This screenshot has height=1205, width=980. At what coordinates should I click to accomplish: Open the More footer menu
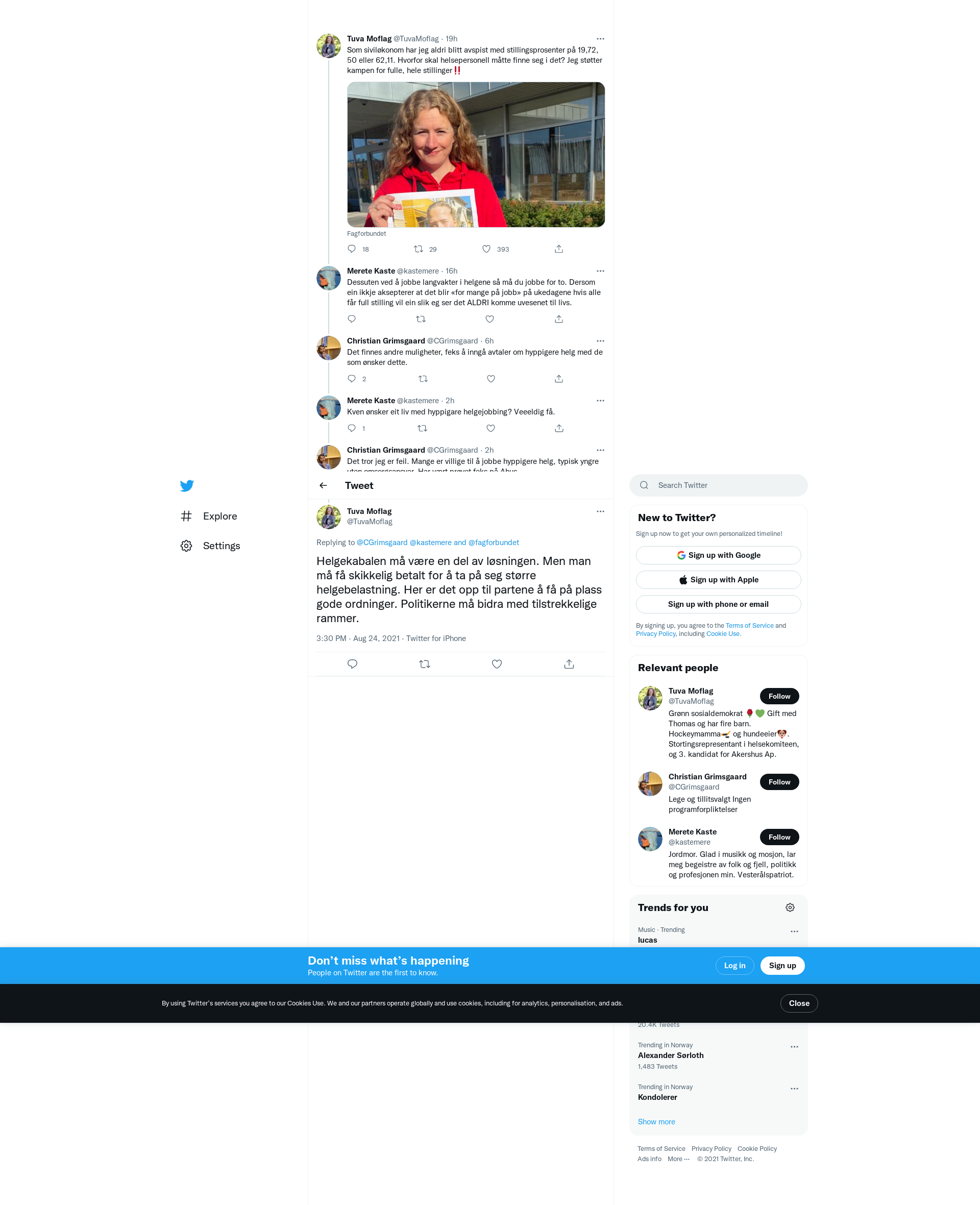678,1159
